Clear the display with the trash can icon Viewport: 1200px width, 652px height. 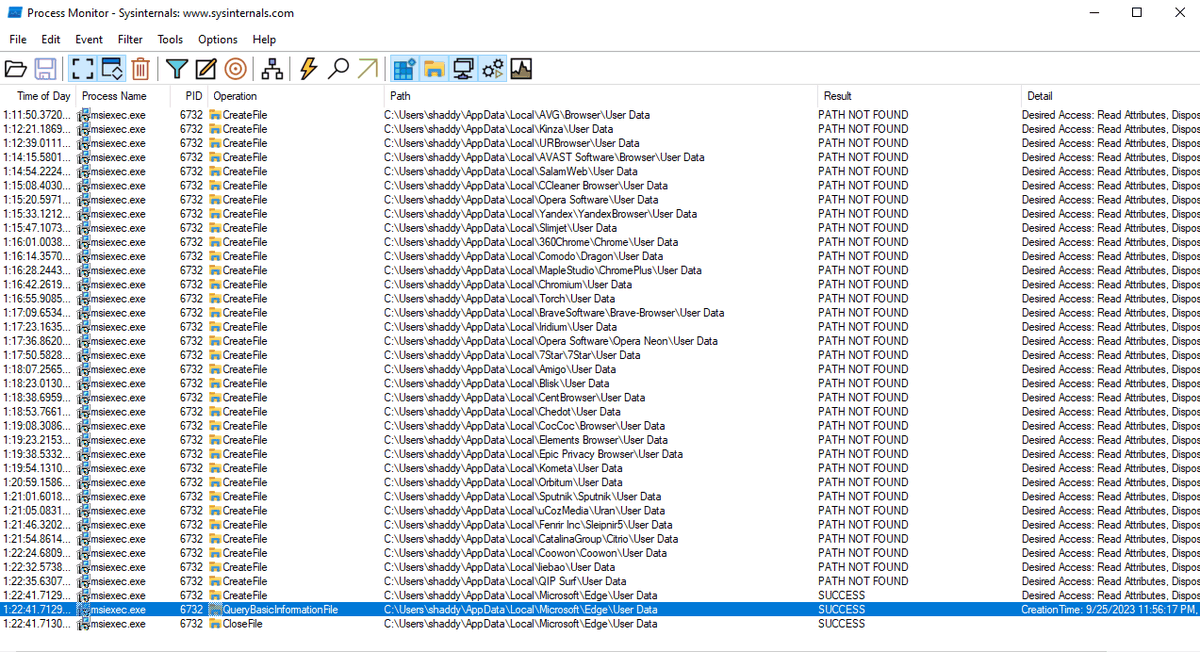pos(141,69)
